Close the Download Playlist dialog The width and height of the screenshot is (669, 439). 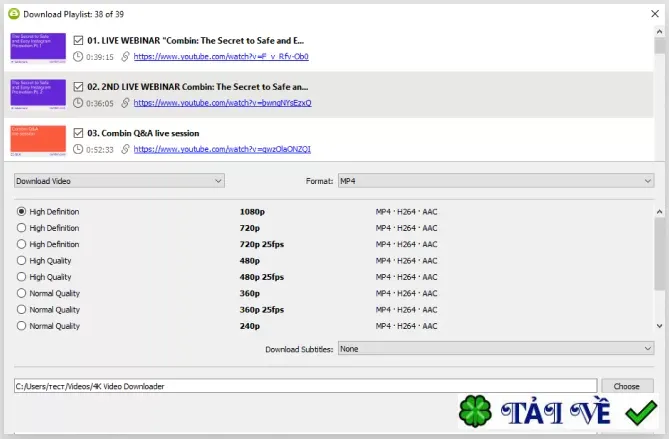click(655, 14)
